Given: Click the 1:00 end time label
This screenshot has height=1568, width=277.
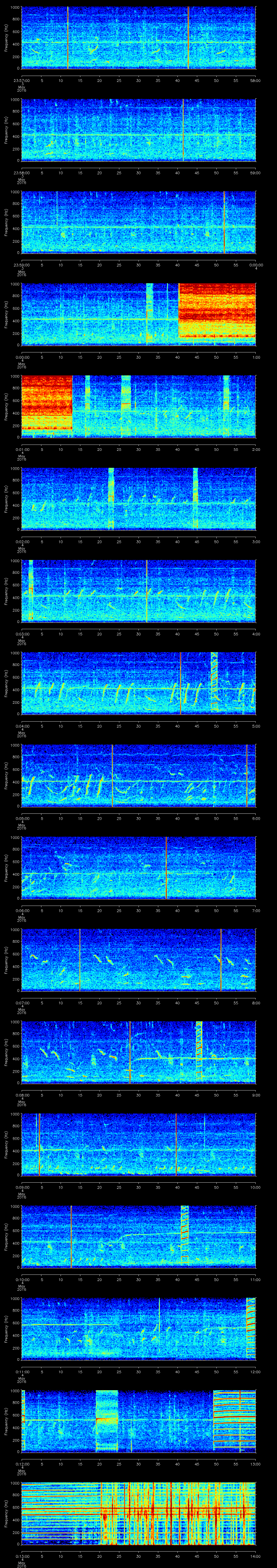Looking at the screenshot, I should 256,357.
